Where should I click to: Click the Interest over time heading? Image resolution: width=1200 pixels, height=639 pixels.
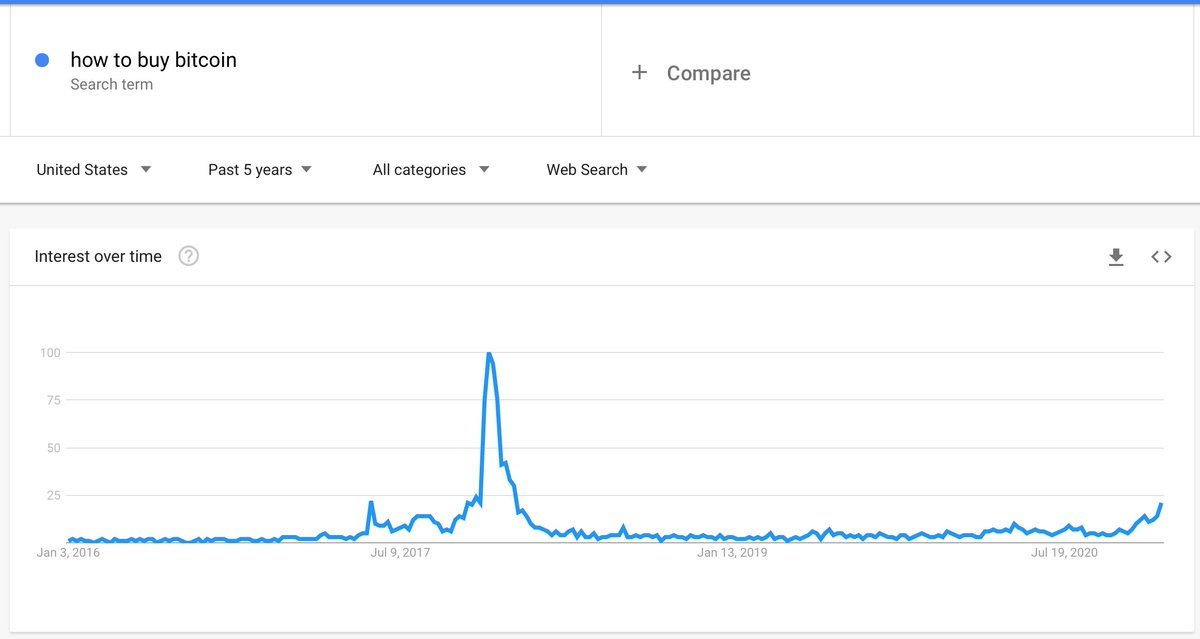pos(98,257)
